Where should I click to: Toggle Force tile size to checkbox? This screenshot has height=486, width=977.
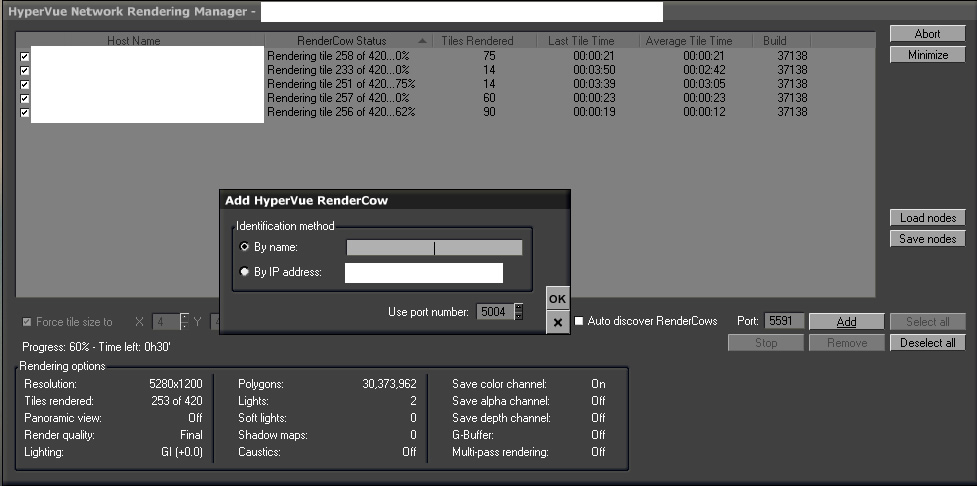click(27, 322)
